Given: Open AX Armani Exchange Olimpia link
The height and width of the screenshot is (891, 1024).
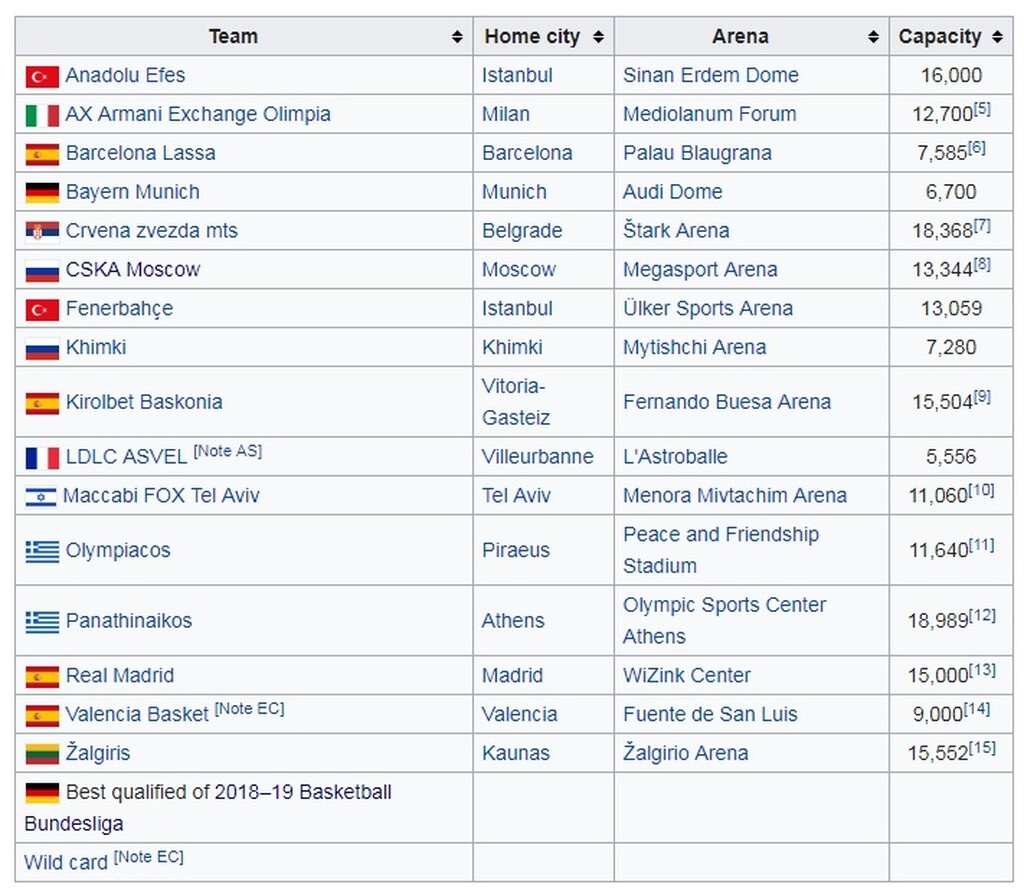Looking at the screenshot, I should (x=198, y=114).
